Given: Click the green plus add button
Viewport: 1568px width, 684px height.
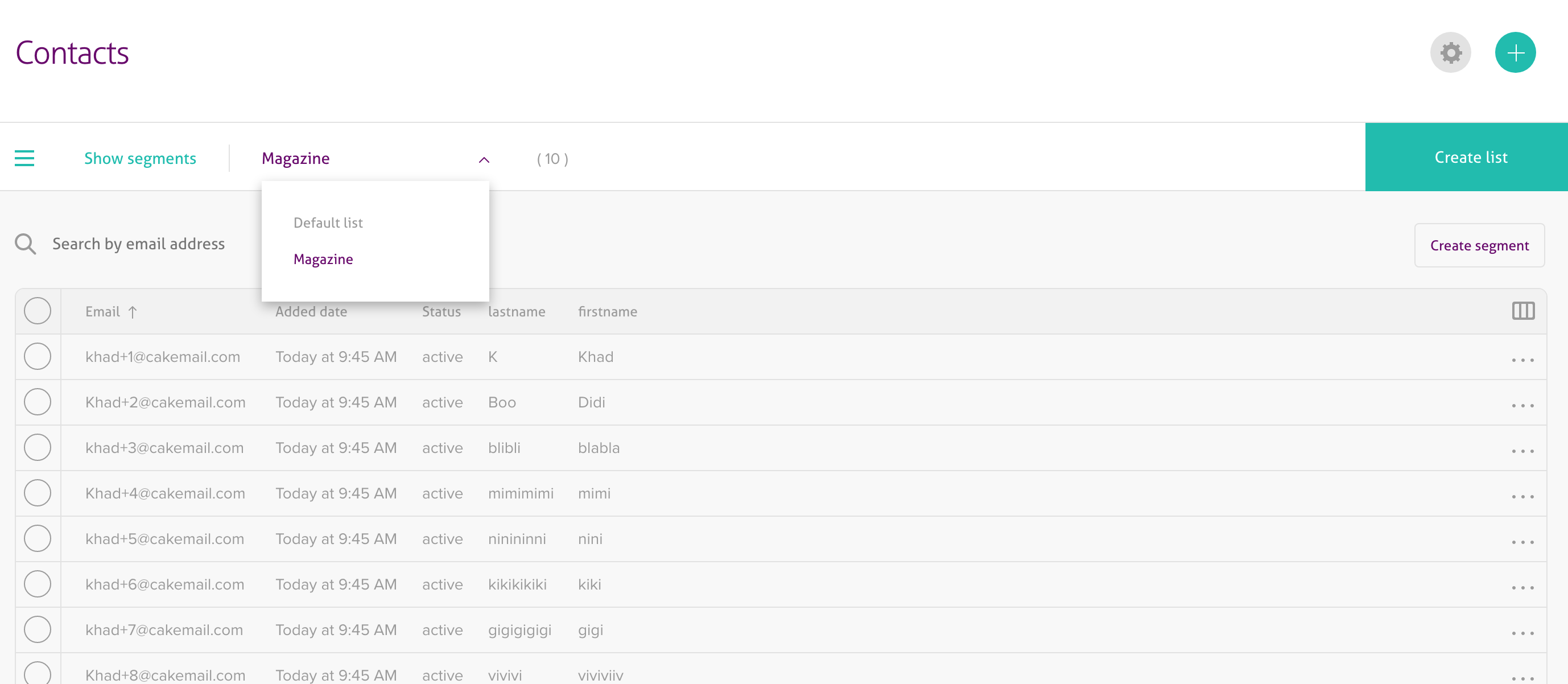Looking at the screenshot, I should (1515, 53).
